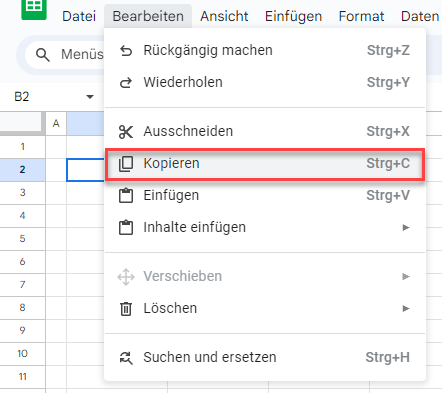
Task: Open the name box dropdown arrow
Action: 90,97
